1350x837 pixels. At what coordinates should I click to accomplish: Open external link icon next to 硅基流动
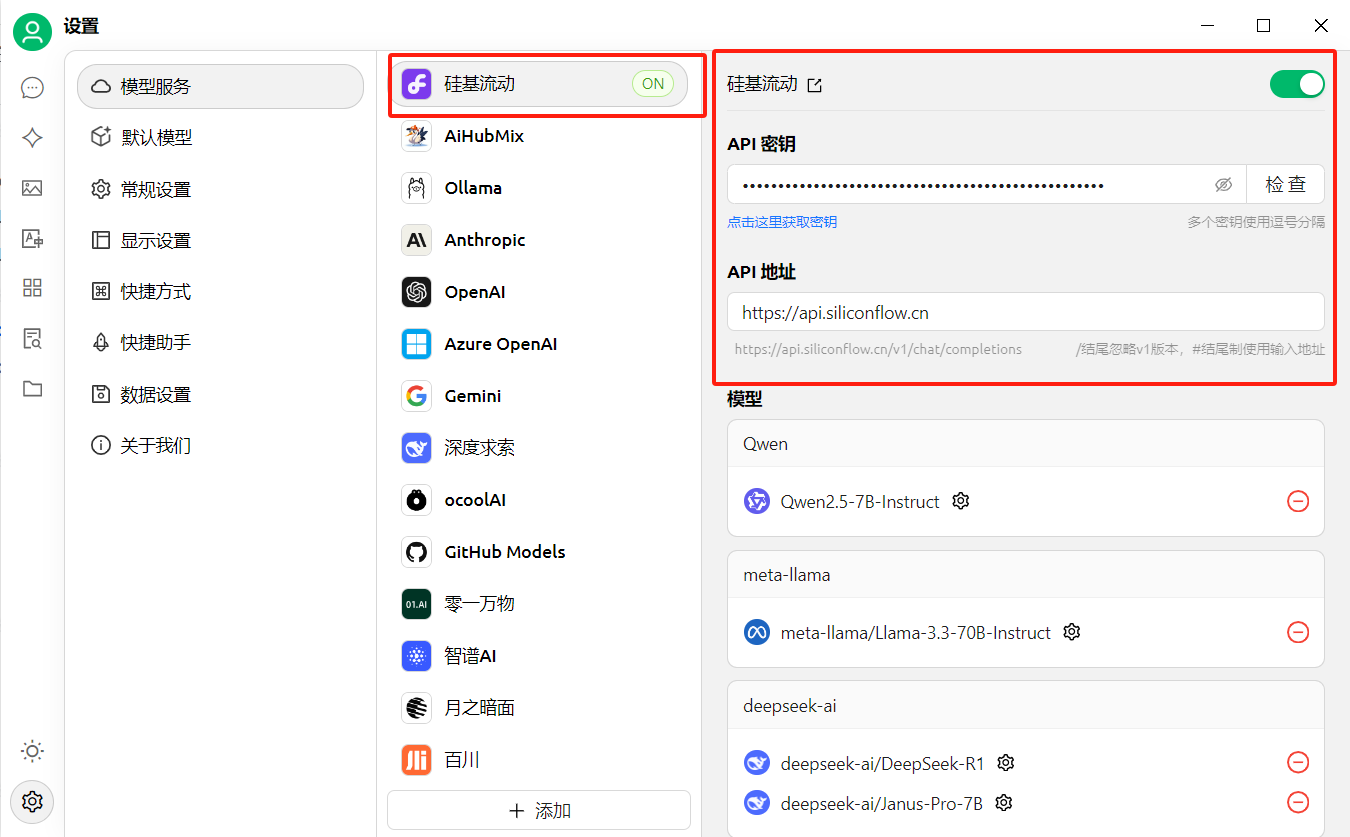pyautogui.click(x=815, y=85)
